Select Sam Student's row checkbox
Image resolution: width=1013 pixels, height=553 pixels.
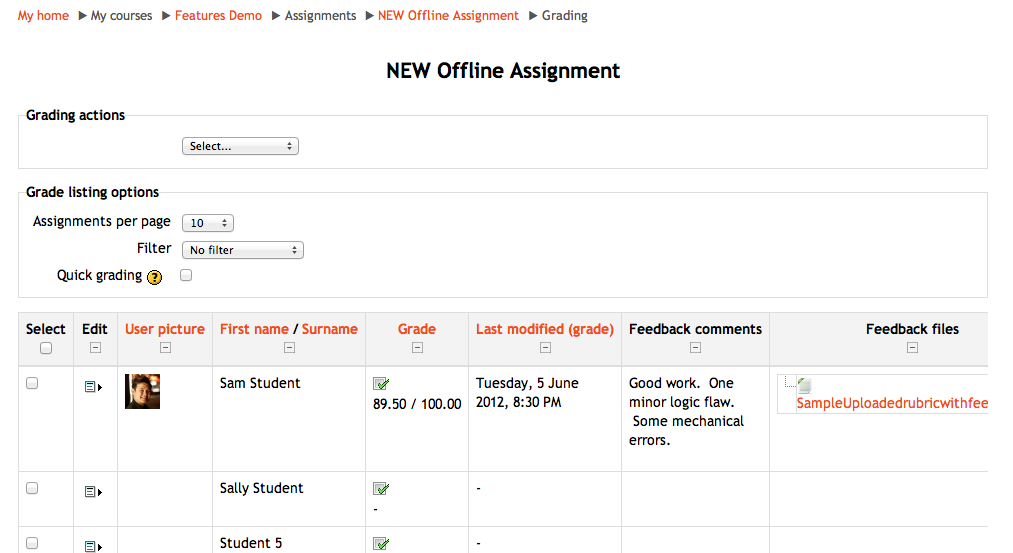32,383
